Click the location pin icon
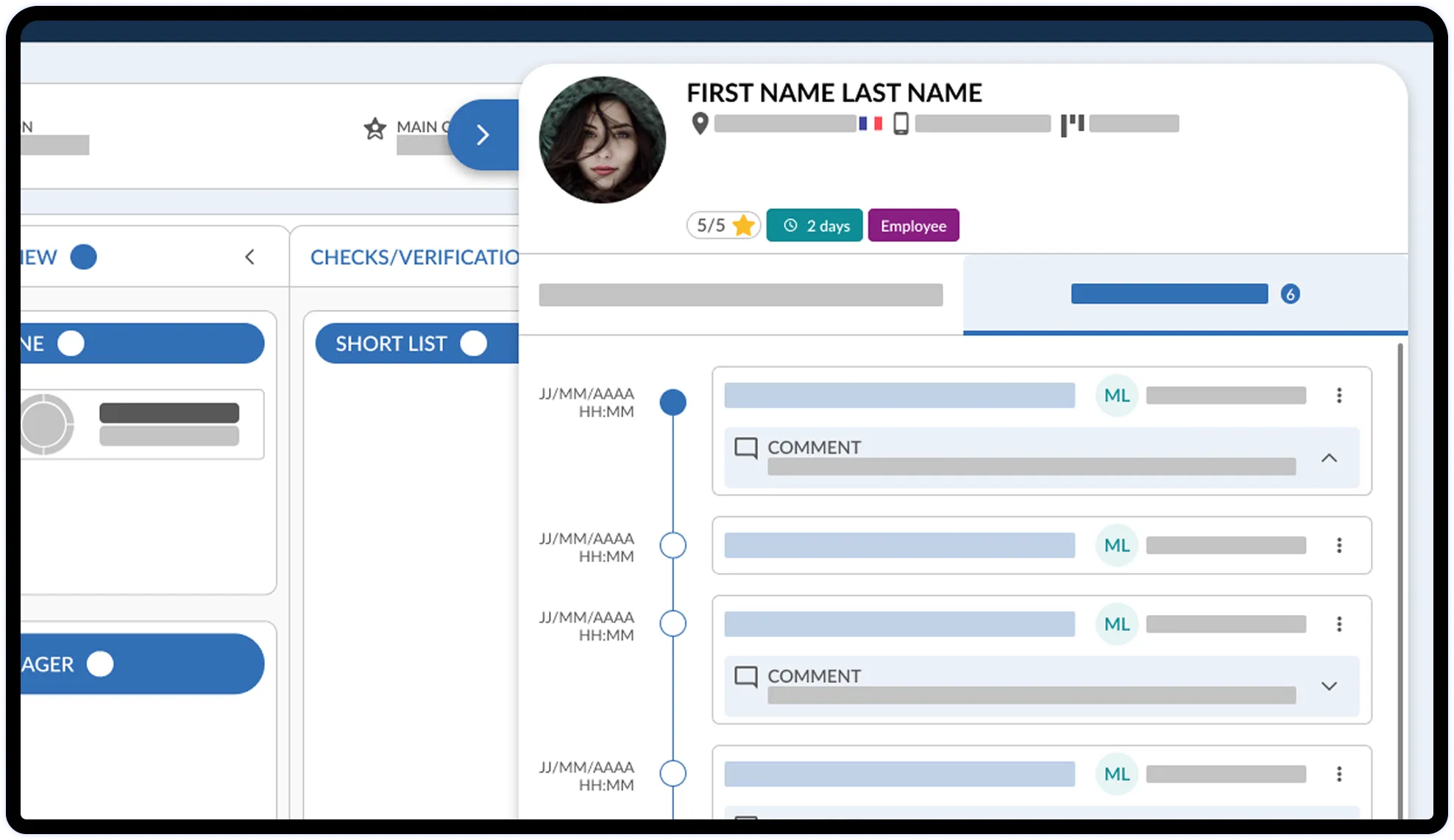Viewport: 1454px width, 840px height. click(701, 124)
